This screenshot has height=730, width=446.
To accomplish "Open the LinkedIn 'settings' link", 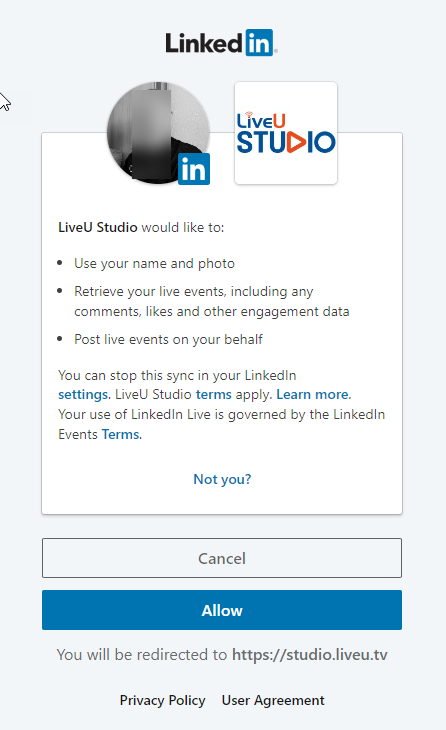I will [84, 394].
